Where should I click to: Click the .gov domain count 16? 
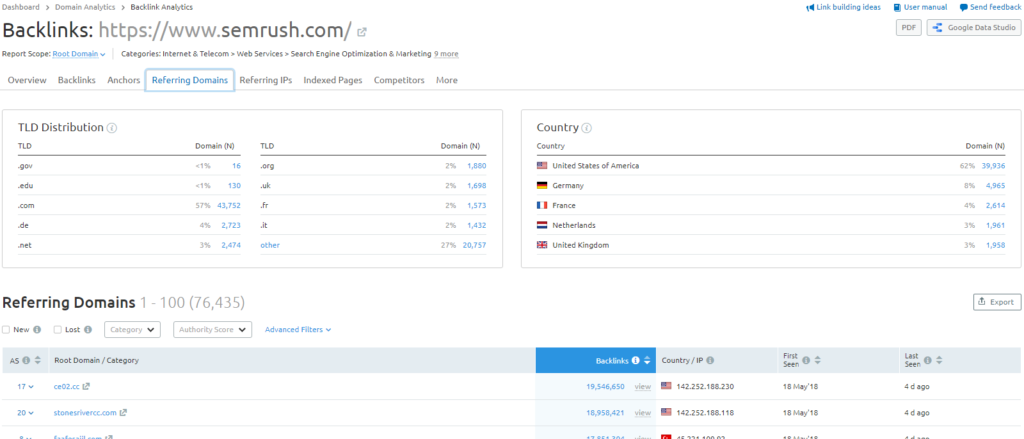(236, 166)
